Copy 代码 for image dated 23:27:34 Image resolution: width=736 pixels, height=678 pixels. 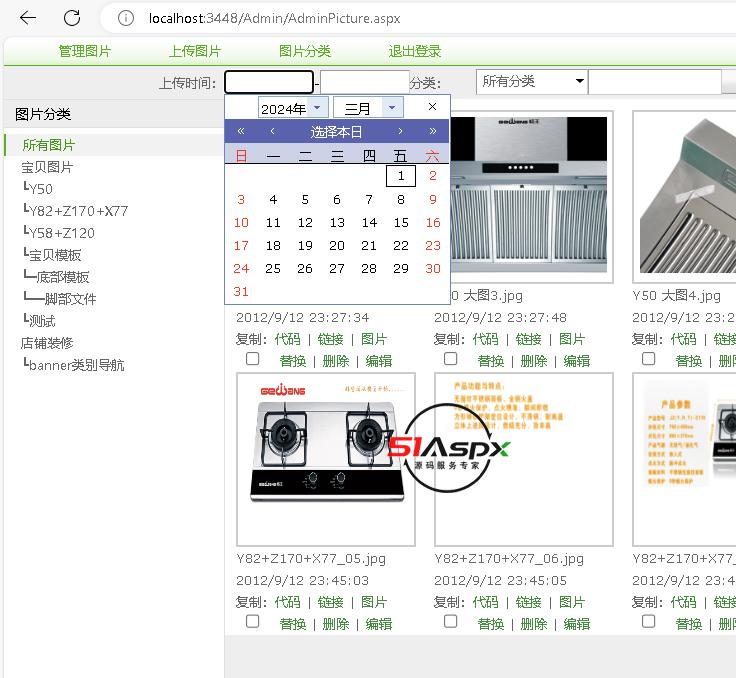287,339
